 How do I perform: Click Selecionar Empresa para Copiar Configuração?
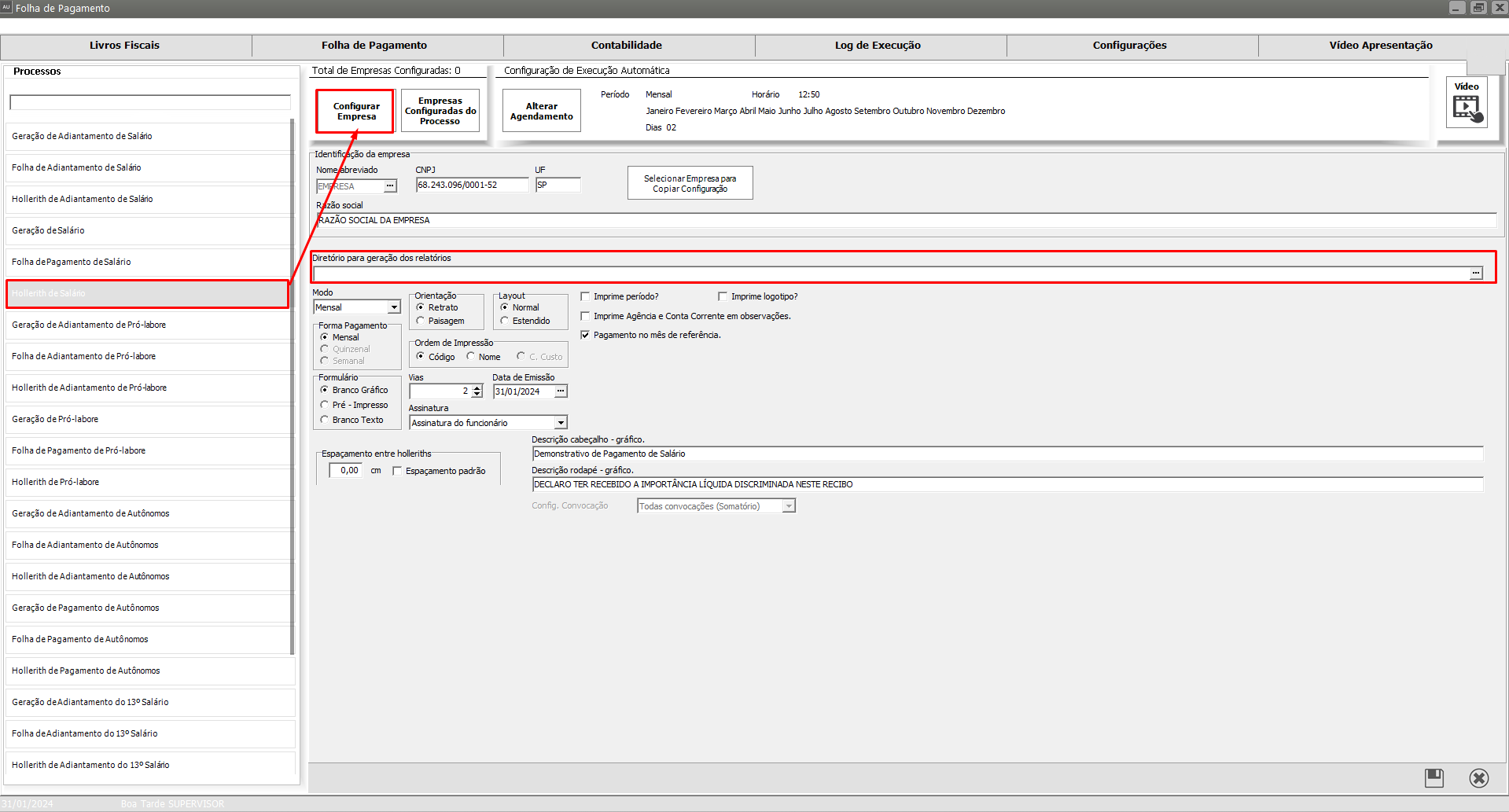(690, 183)
